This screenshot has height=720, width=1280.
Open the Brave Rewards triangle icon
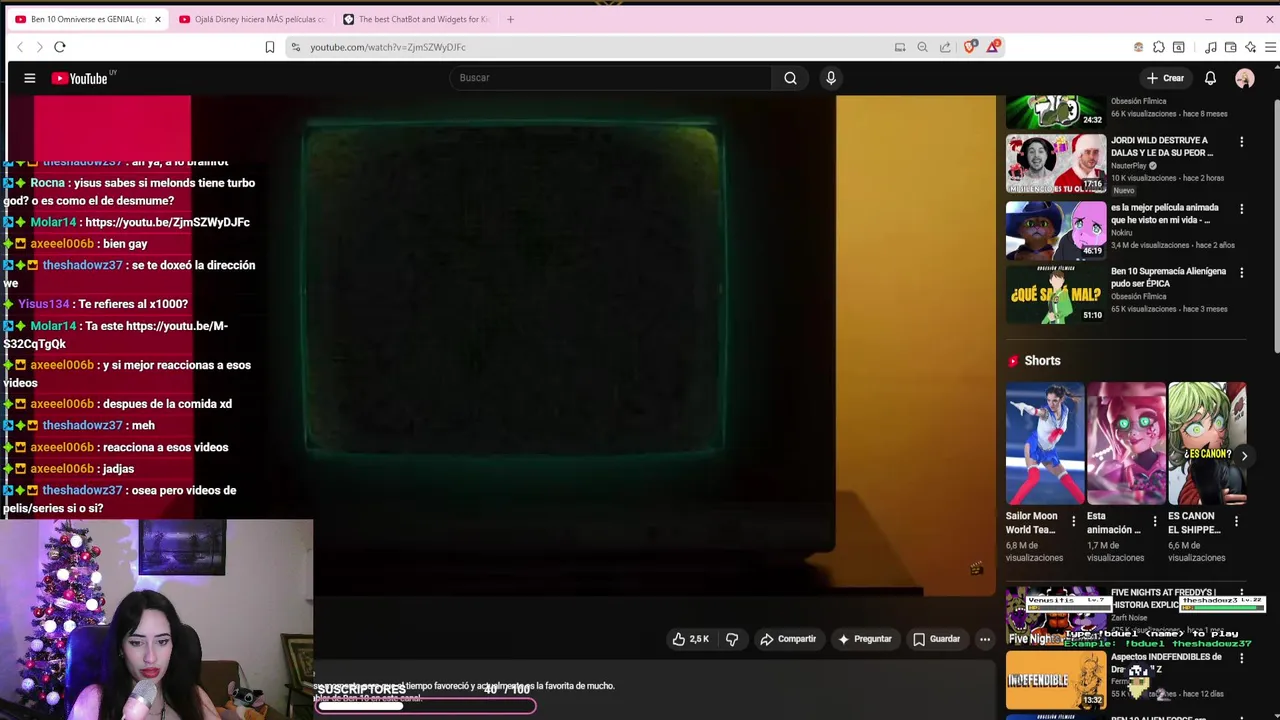(993, 47)
